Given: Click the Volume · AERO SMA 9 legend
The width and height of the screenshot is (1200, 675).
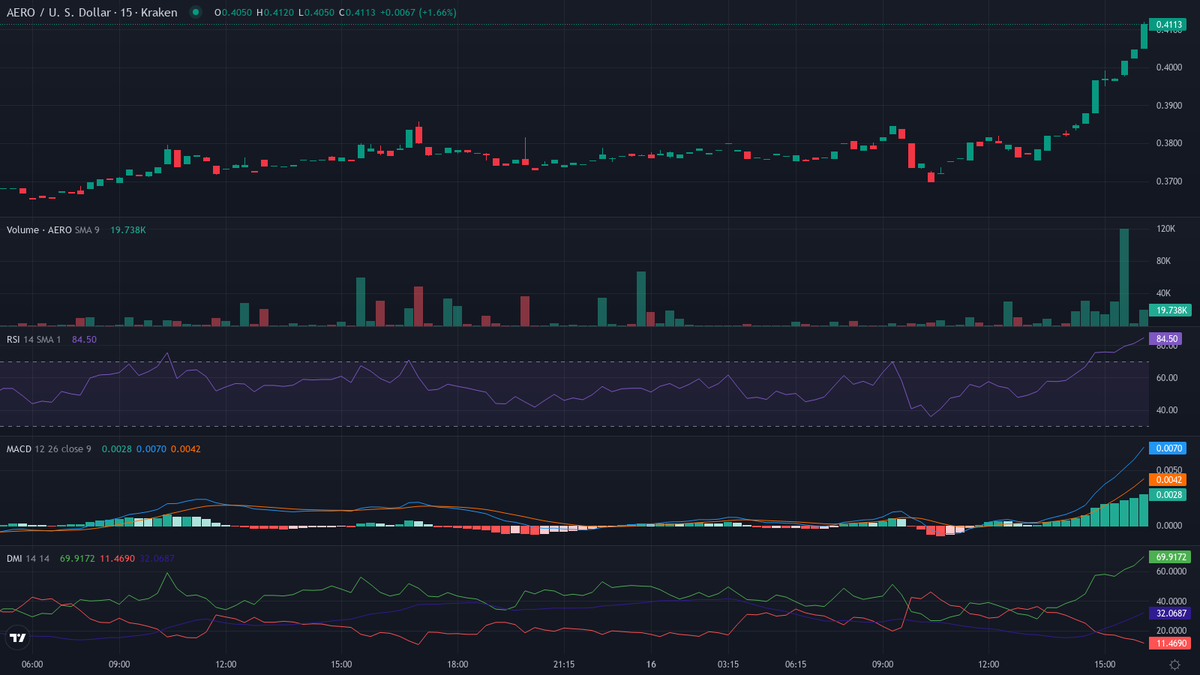Looking at the screenshot, I should point(53,230).
